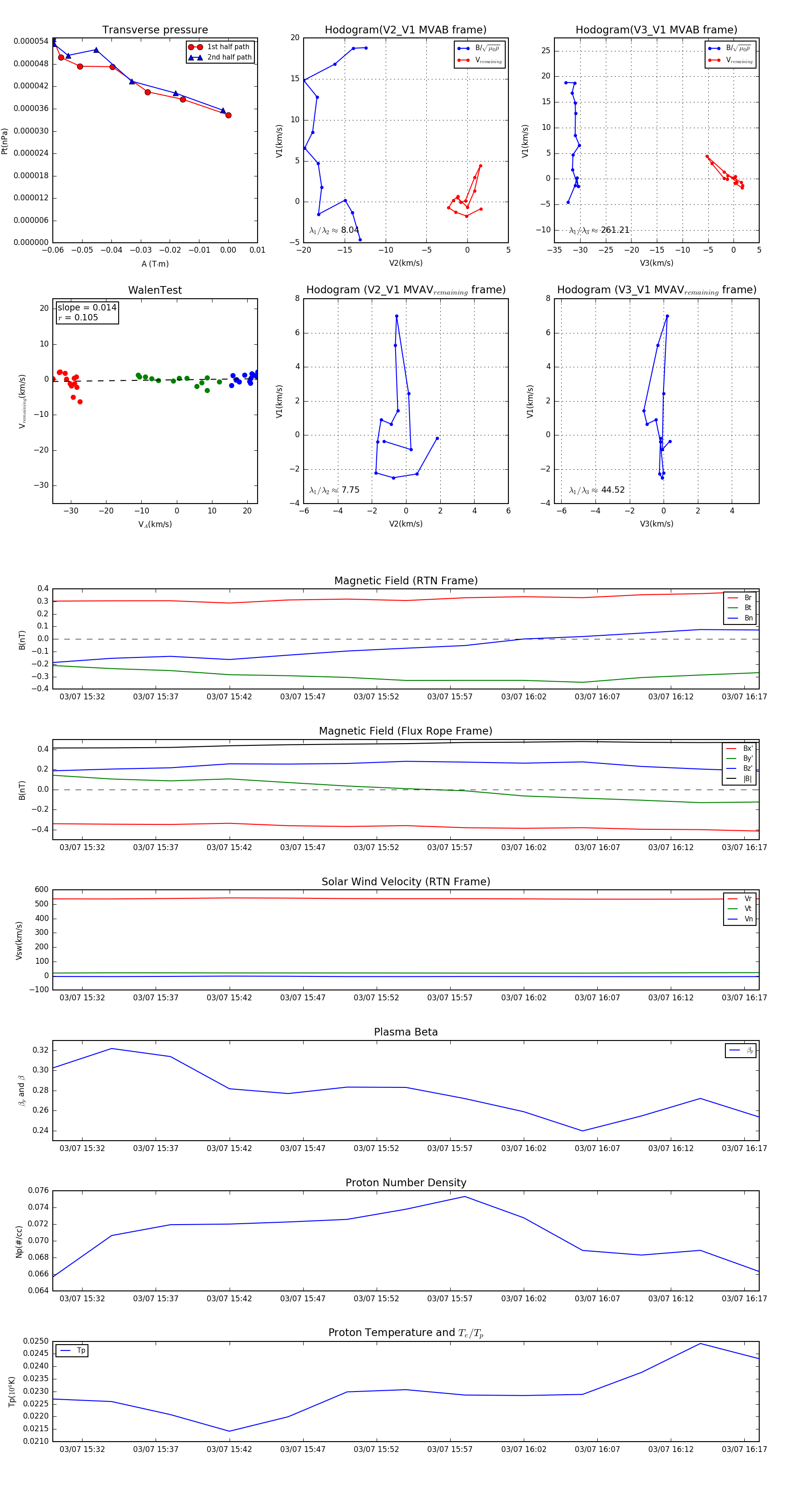The height and width of the screenshot is (1489, 812).
Task: Click '03/07 16:02' tick under Solar Wind Velocity
Action: 524,998
